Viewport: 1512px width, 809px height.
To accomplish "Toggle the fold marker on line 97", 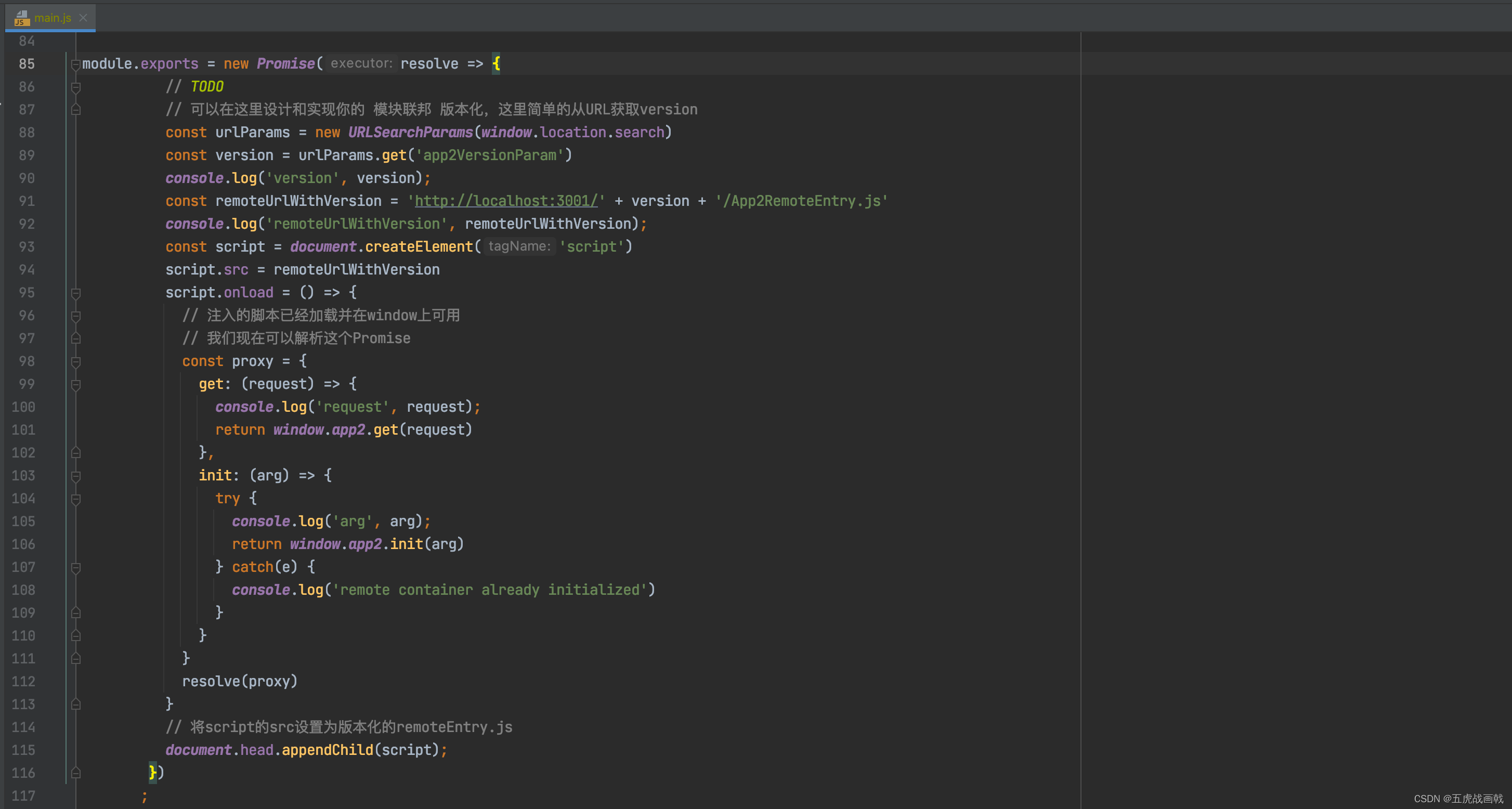I will point(76,339).
